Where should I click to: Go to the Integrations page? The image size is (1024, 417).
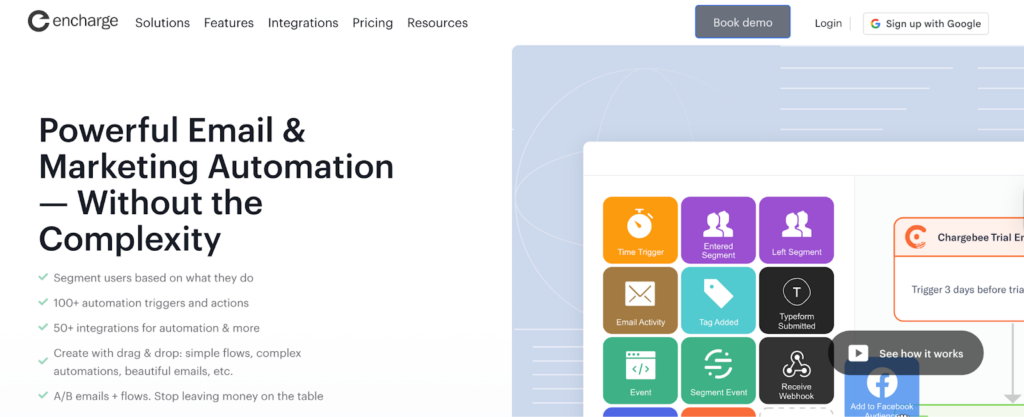point(303,23)
